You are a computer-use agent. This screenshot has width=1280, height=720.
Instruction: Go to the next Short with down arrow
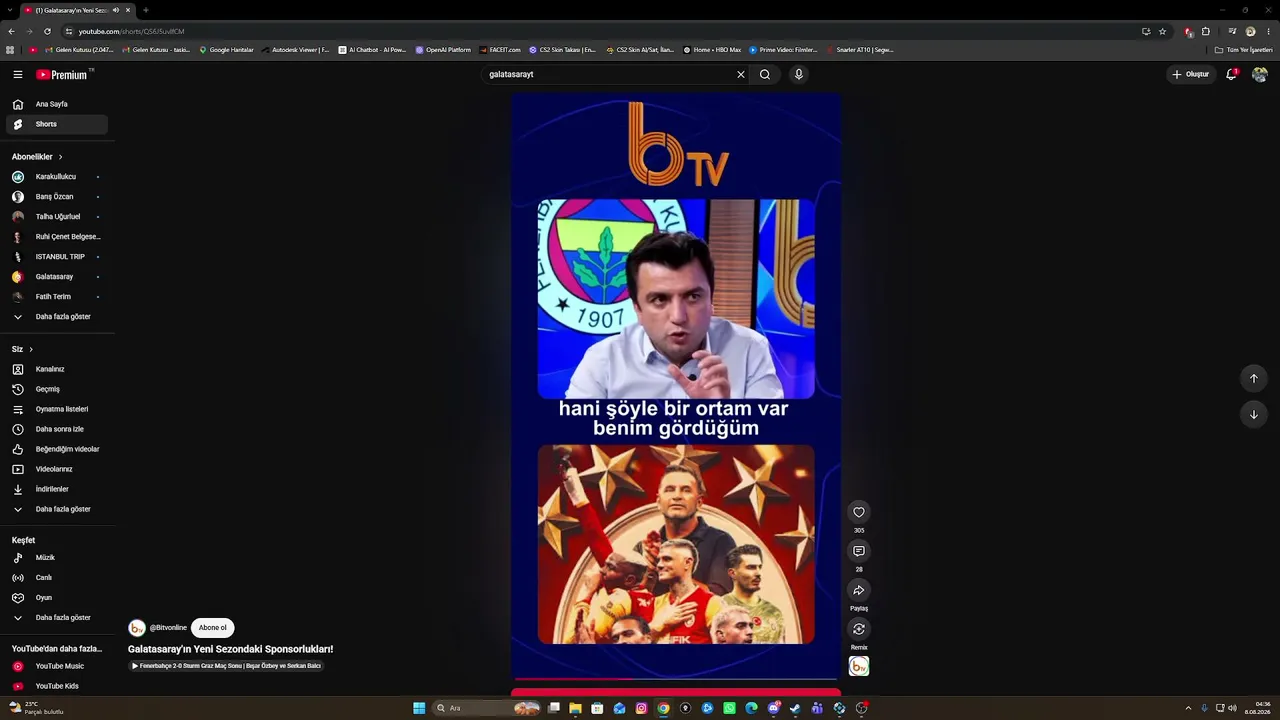(x=1254, y=414)
